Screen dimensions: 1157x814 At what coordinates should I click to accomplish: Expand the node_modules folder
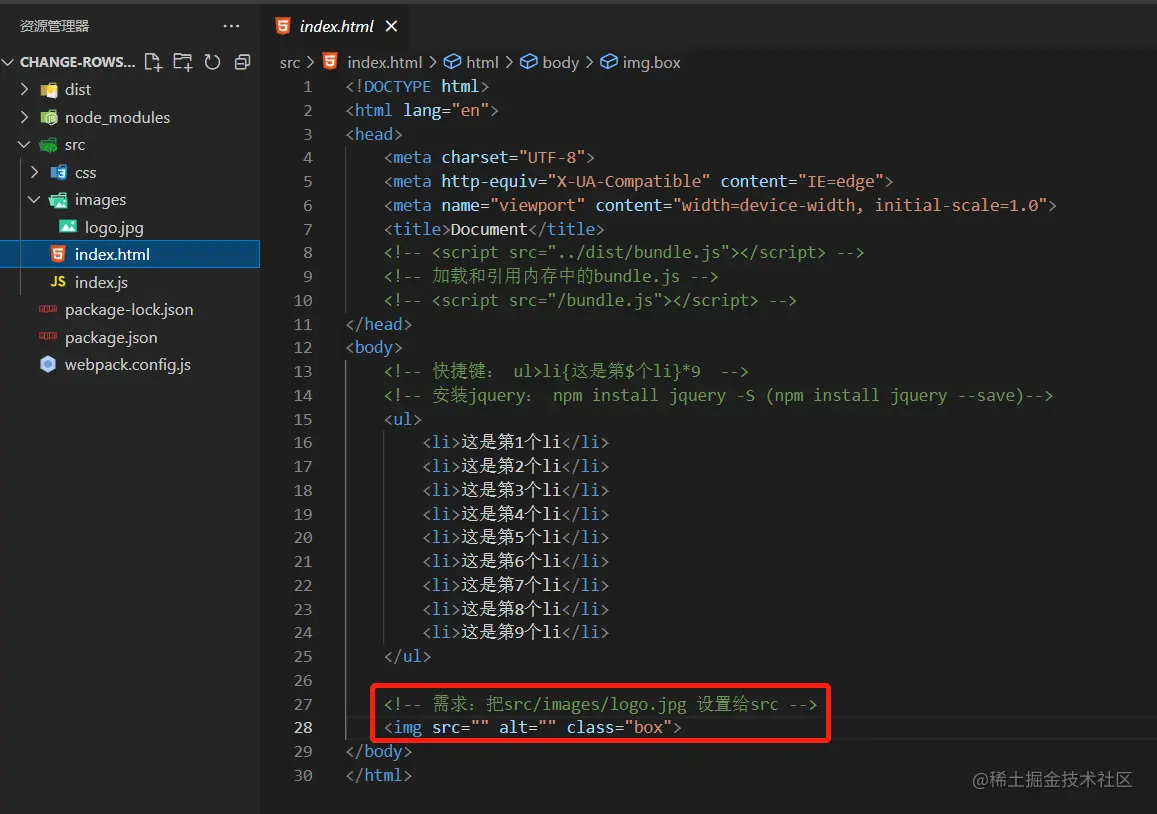pos(24,117)
